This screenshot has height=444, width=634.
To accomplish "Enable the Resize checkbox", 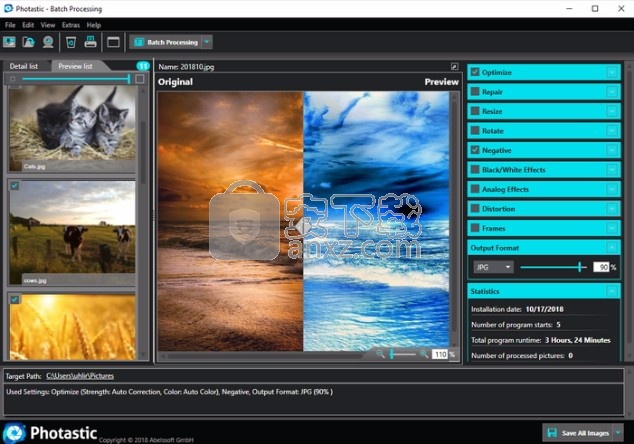I will tap(475, 111).
